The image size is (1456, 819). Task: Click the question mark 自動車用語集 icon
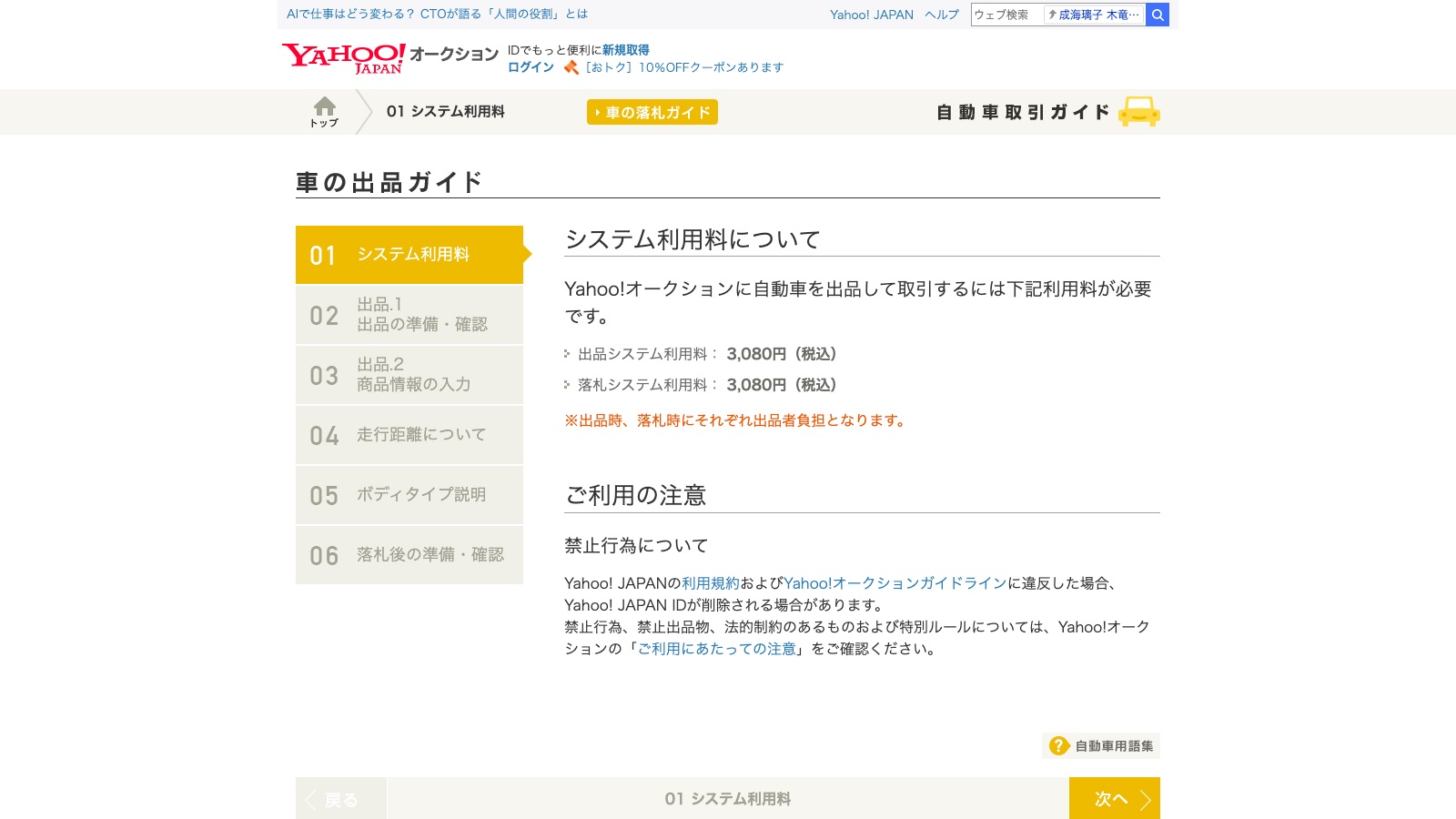point(1059,746)
